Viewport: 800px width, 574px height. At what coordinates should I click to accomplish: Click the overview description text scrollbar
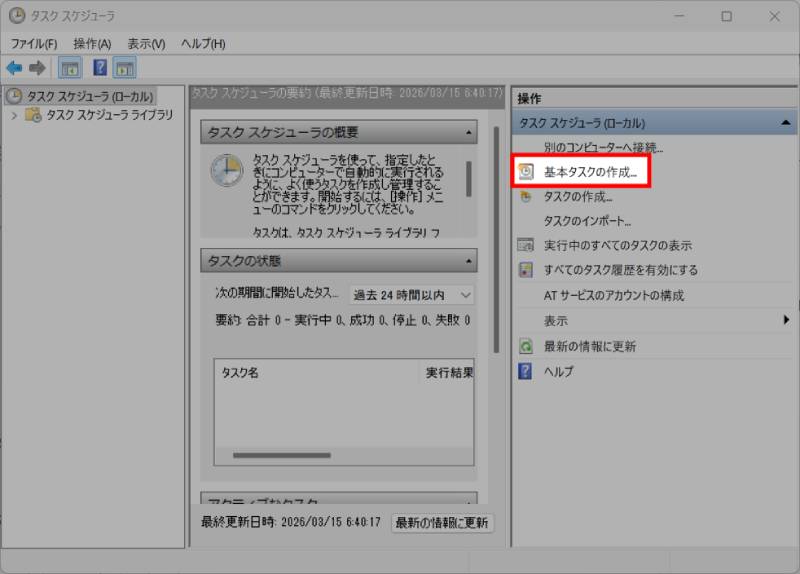point(468,179)
